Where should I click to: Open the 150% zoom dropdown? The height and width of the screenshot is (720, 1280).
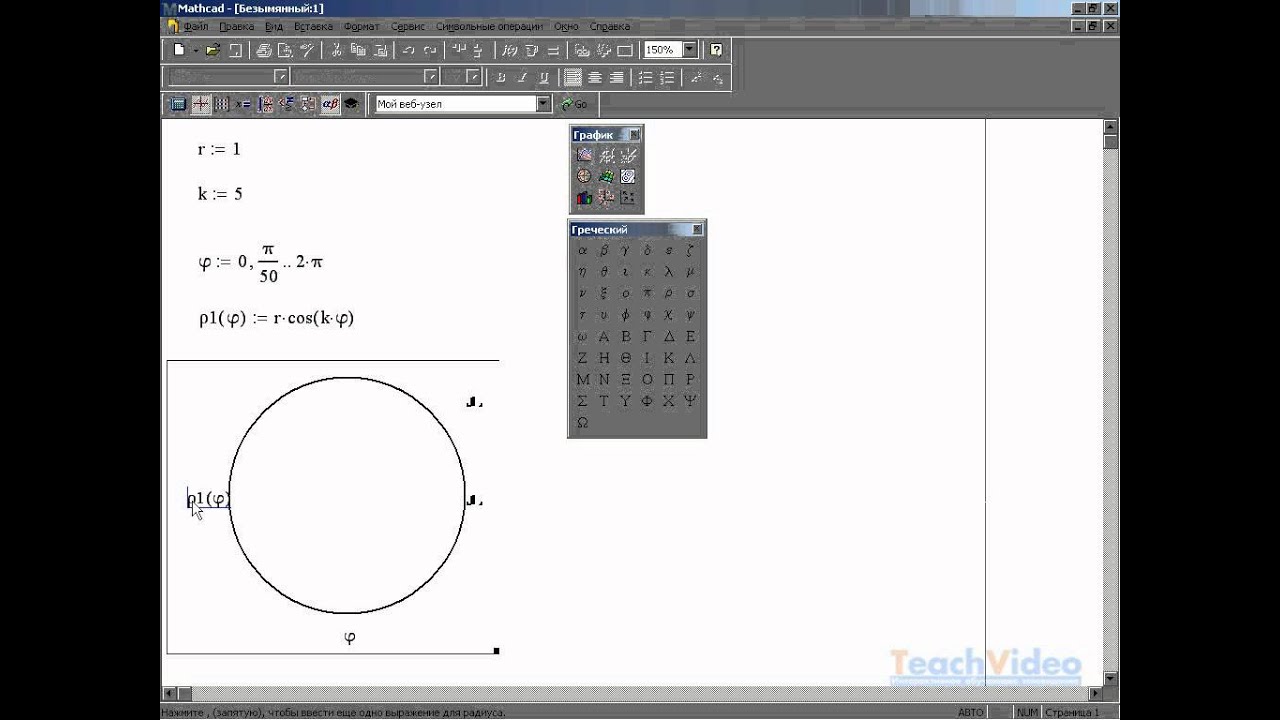(689, 50)
